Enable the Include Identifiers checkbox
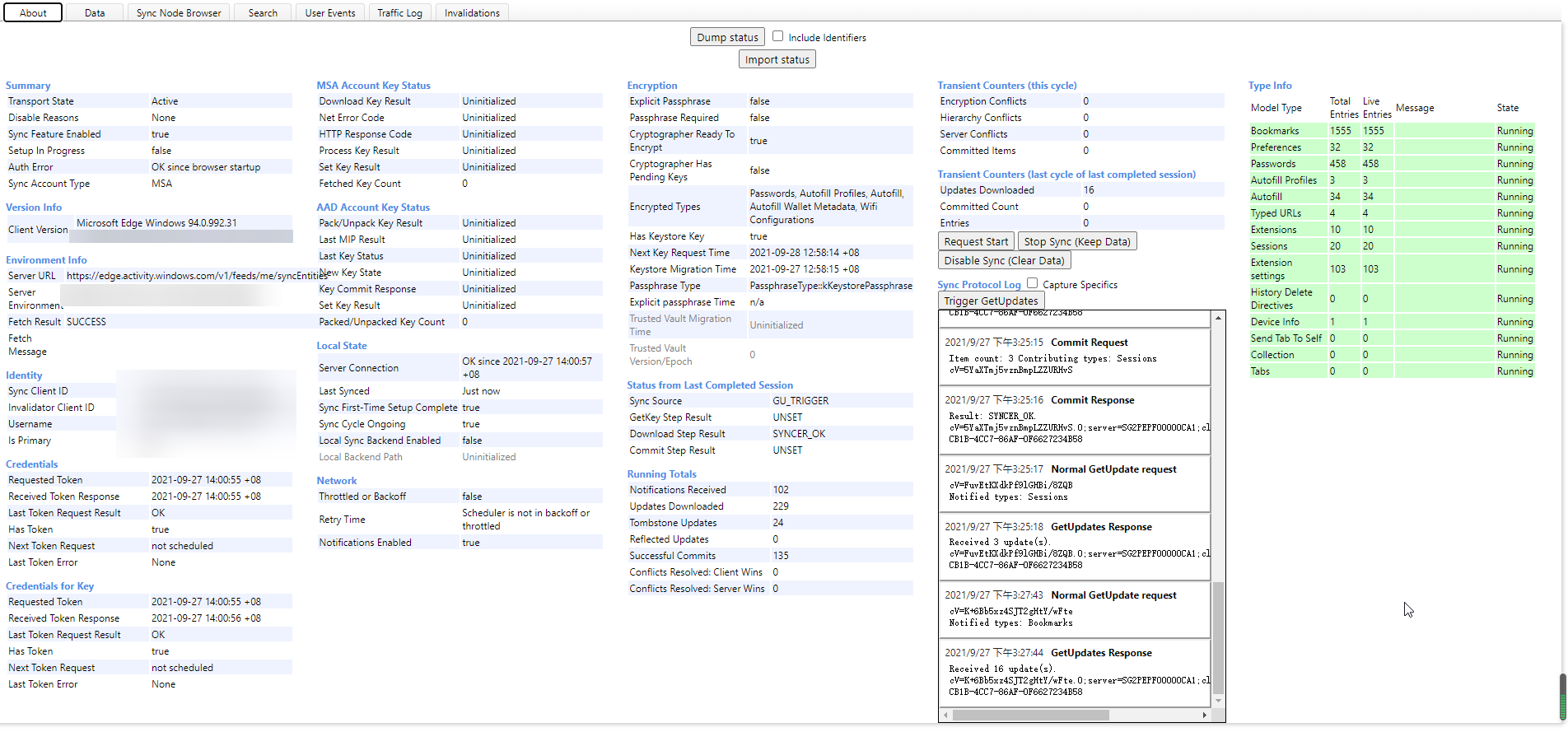1568x746 pixels. [777, 36]
